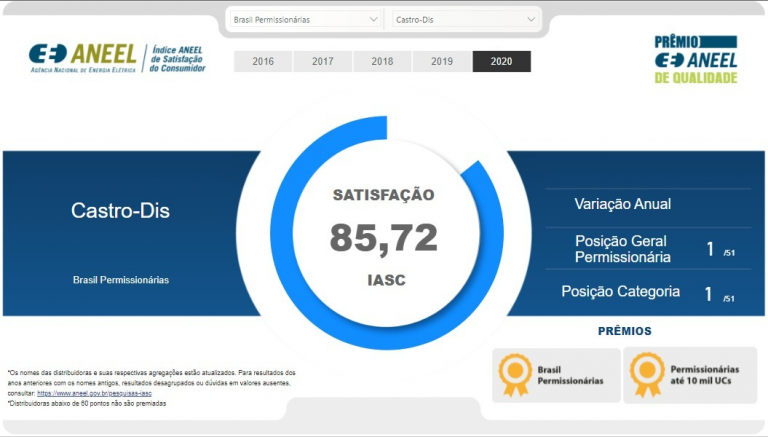Select the 2019 year tab
The image size is (768, 437).
coord(442,61)
